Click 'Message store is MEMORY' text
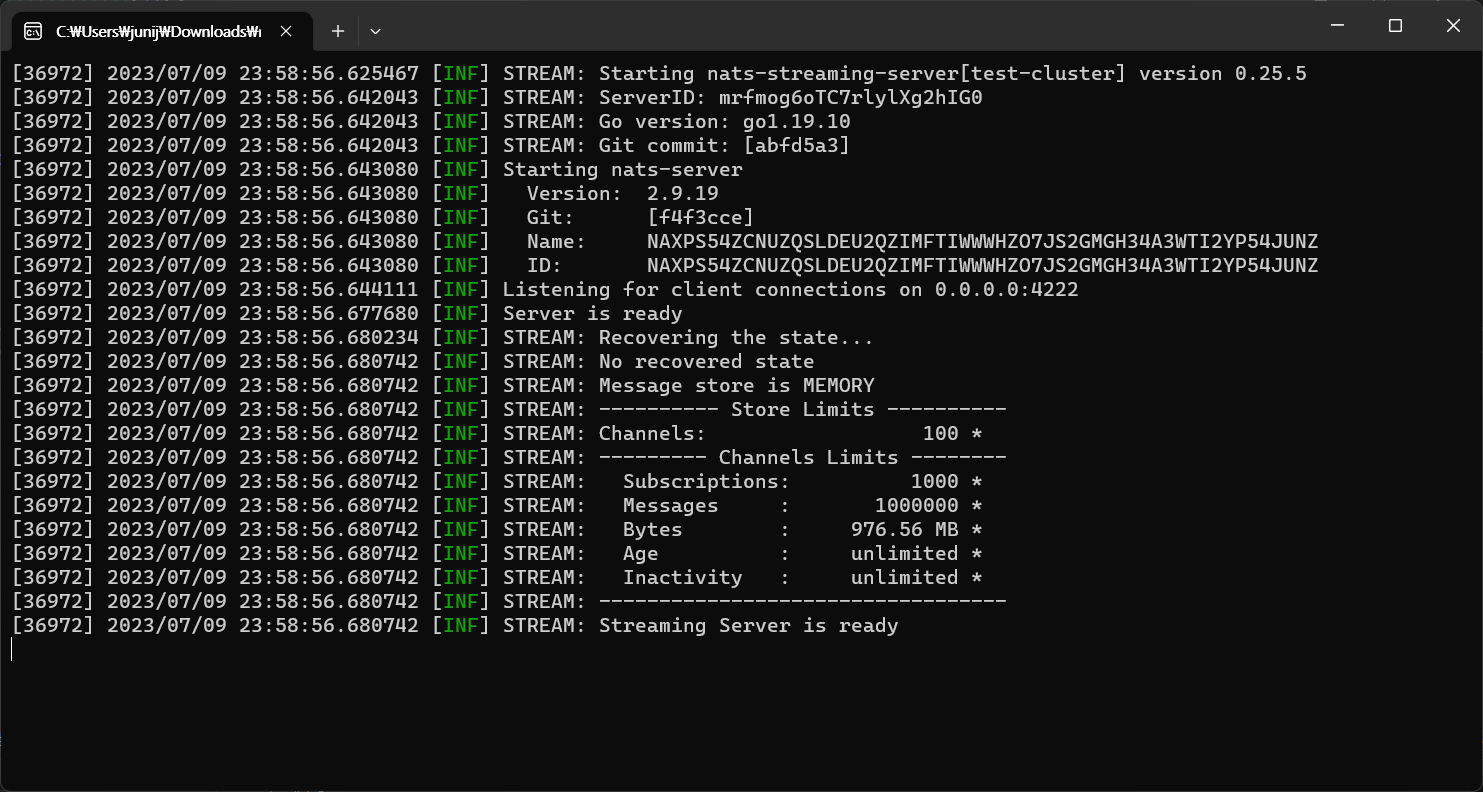 point(737,386)
